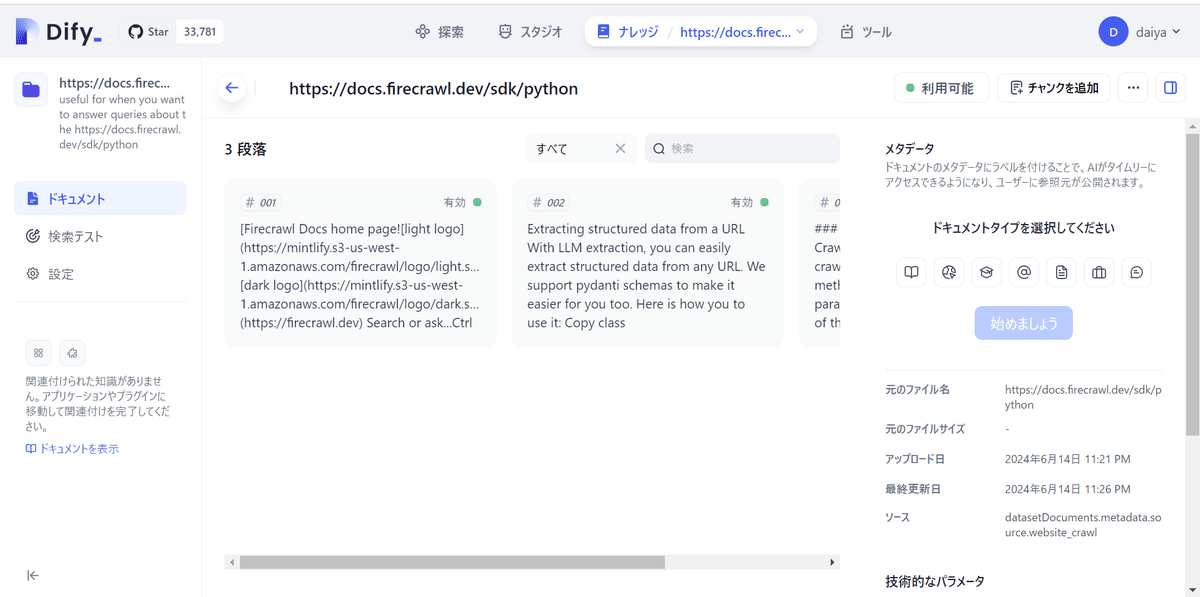Open segment card #001
This screenshot has width=1200, height=597.
(x=360, y=263)
